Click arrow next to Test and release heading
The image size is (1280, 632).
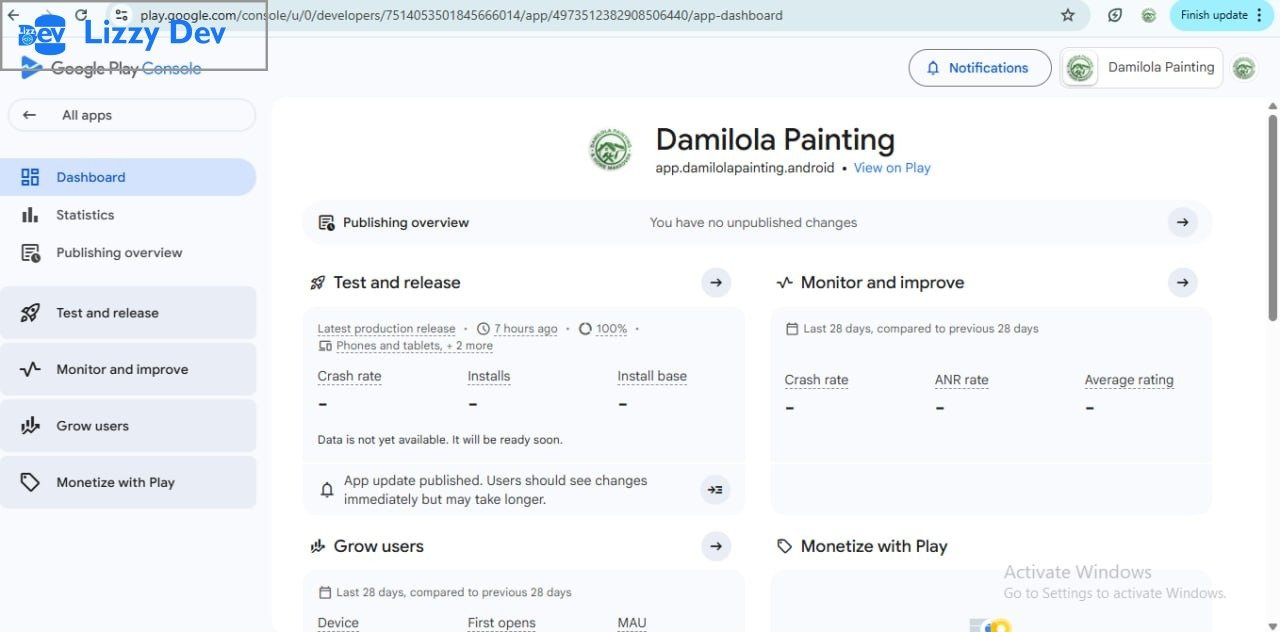pos(716,283)
